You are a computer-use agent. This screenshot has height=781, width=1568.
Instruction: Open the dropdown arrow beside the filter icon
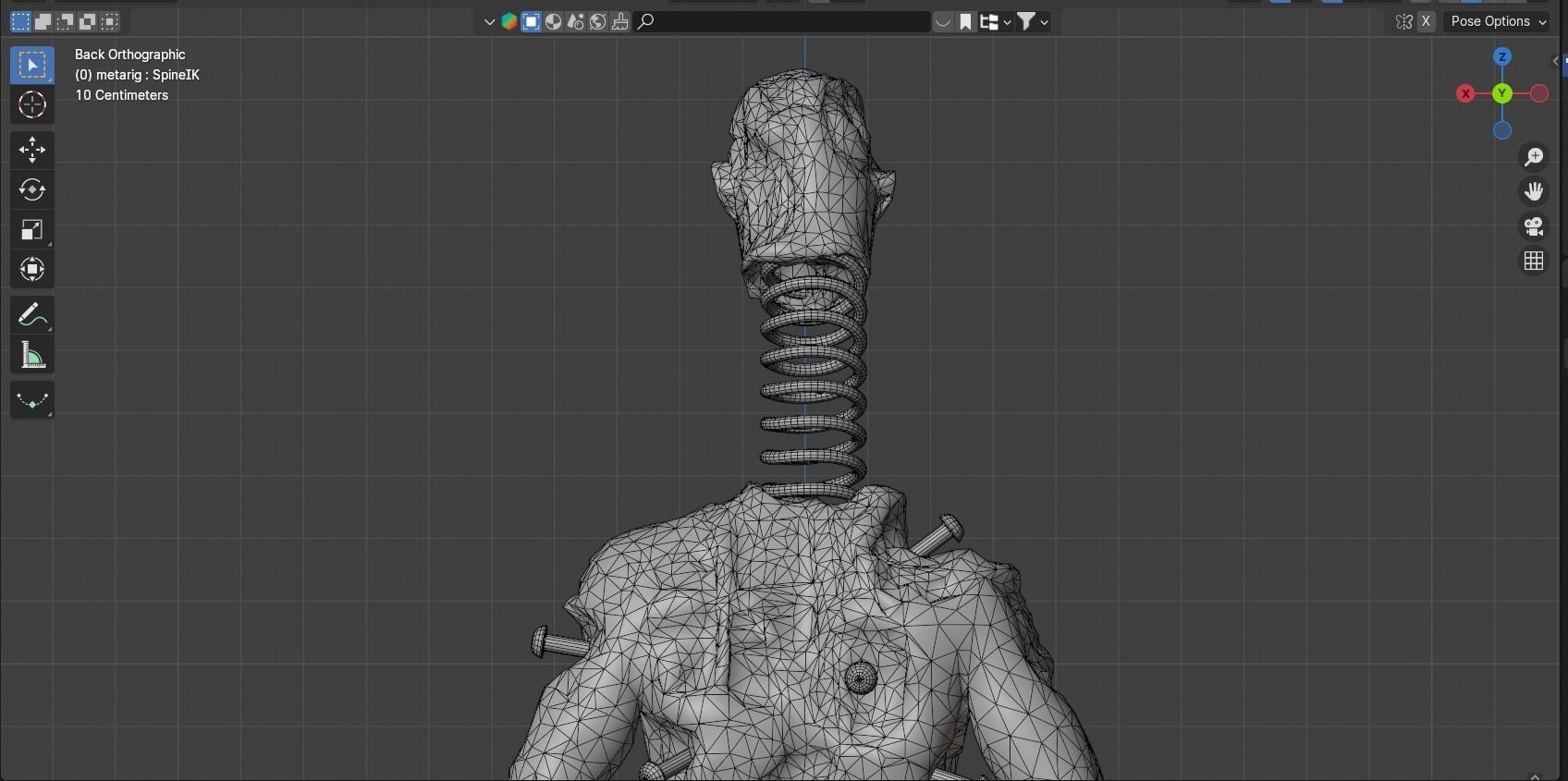pos(1044,21)
